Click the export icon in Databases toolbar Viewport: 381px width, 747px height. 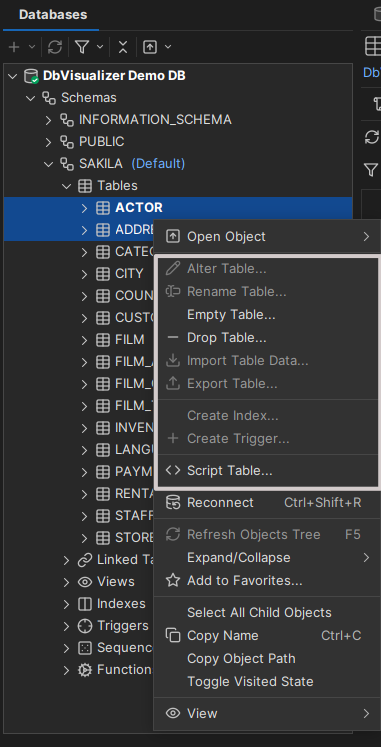(150, 47)
